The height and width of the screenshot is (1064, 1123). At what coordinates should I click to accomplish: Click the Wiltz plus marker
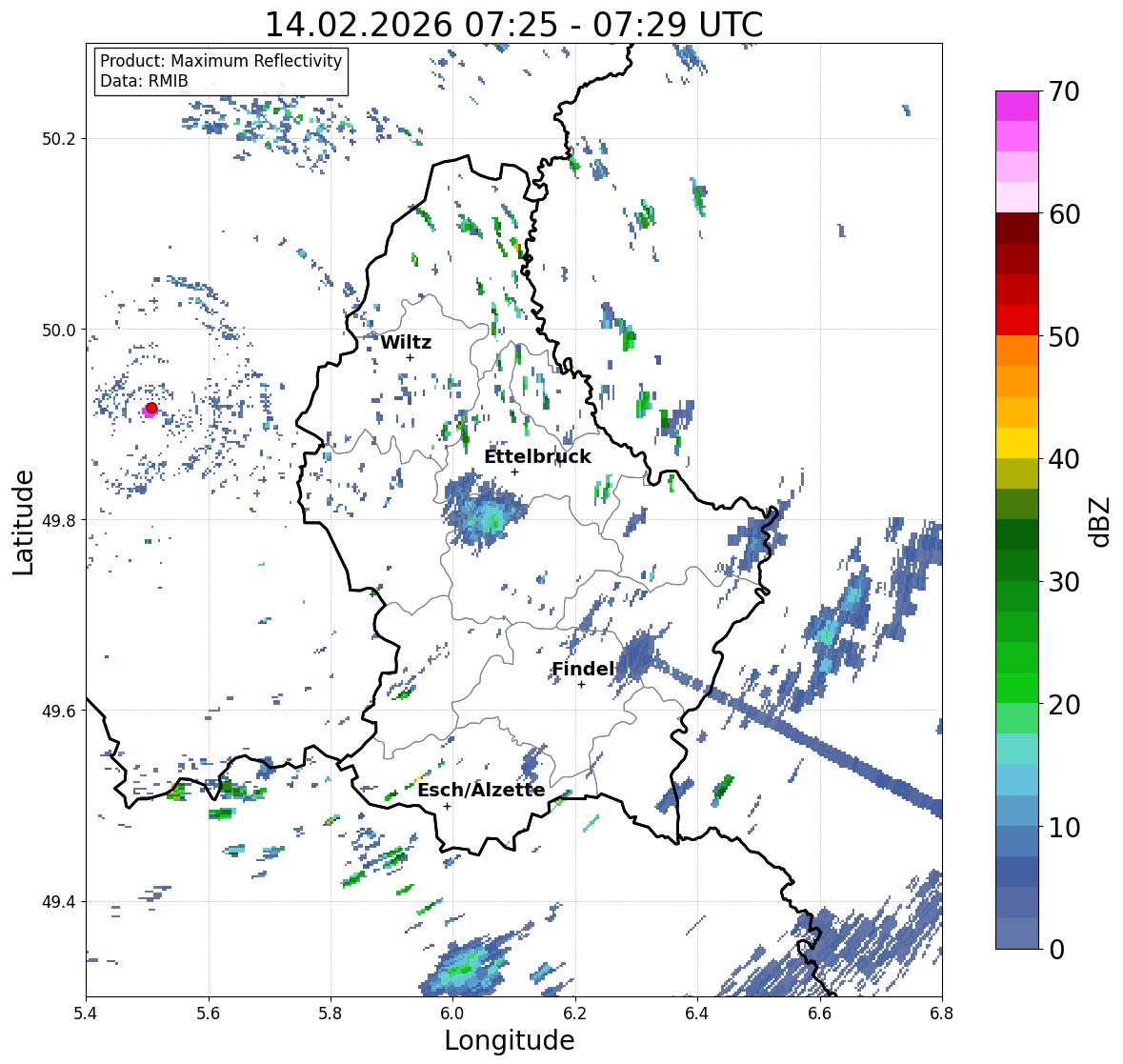410,357
